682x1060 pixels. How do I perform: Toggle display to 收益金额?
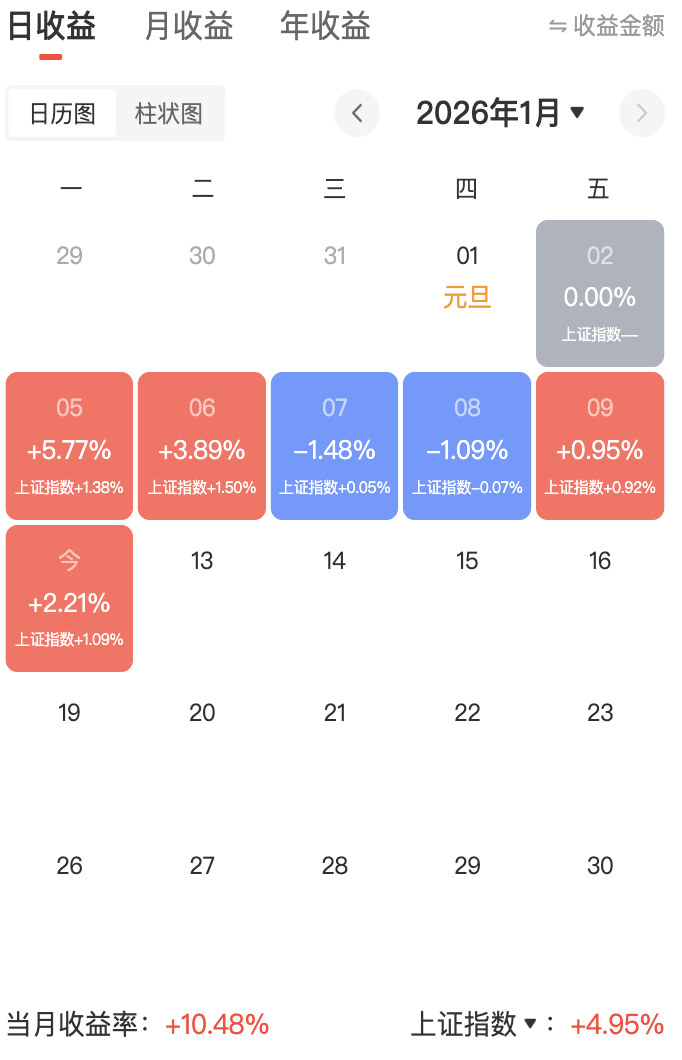coord(618,27)
